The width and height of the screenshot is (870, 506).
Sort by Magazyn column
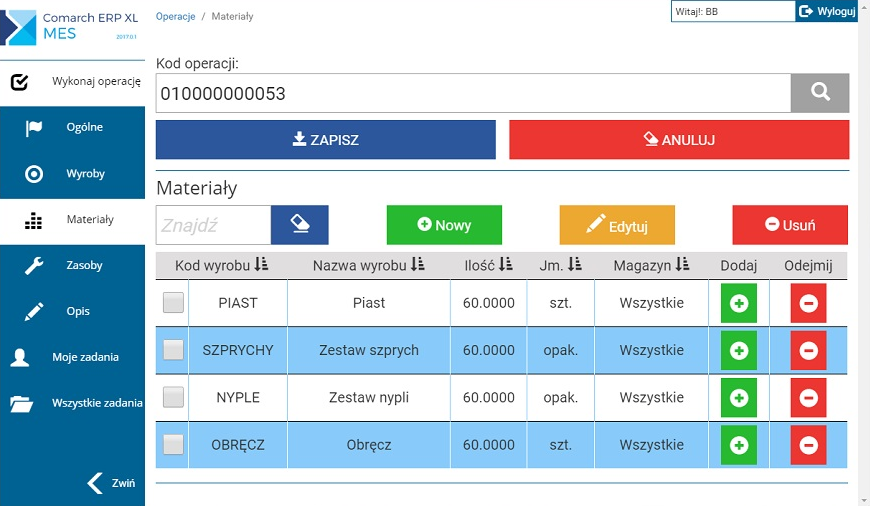coord(651,265)
